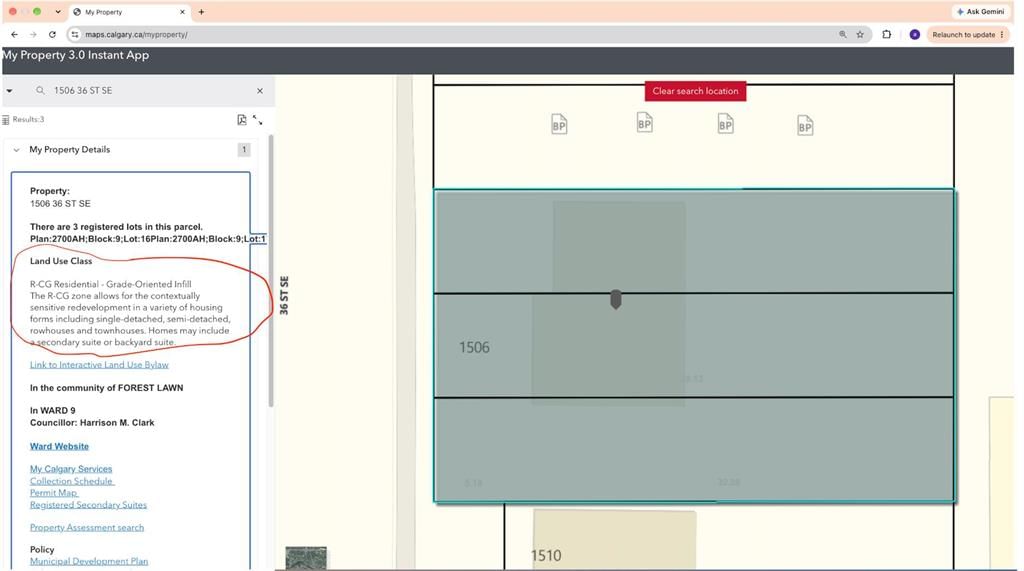This screenshot has height=571, width=1024.
Task: Click the 1506 36 ST SE search field
Action: [150, 91]
